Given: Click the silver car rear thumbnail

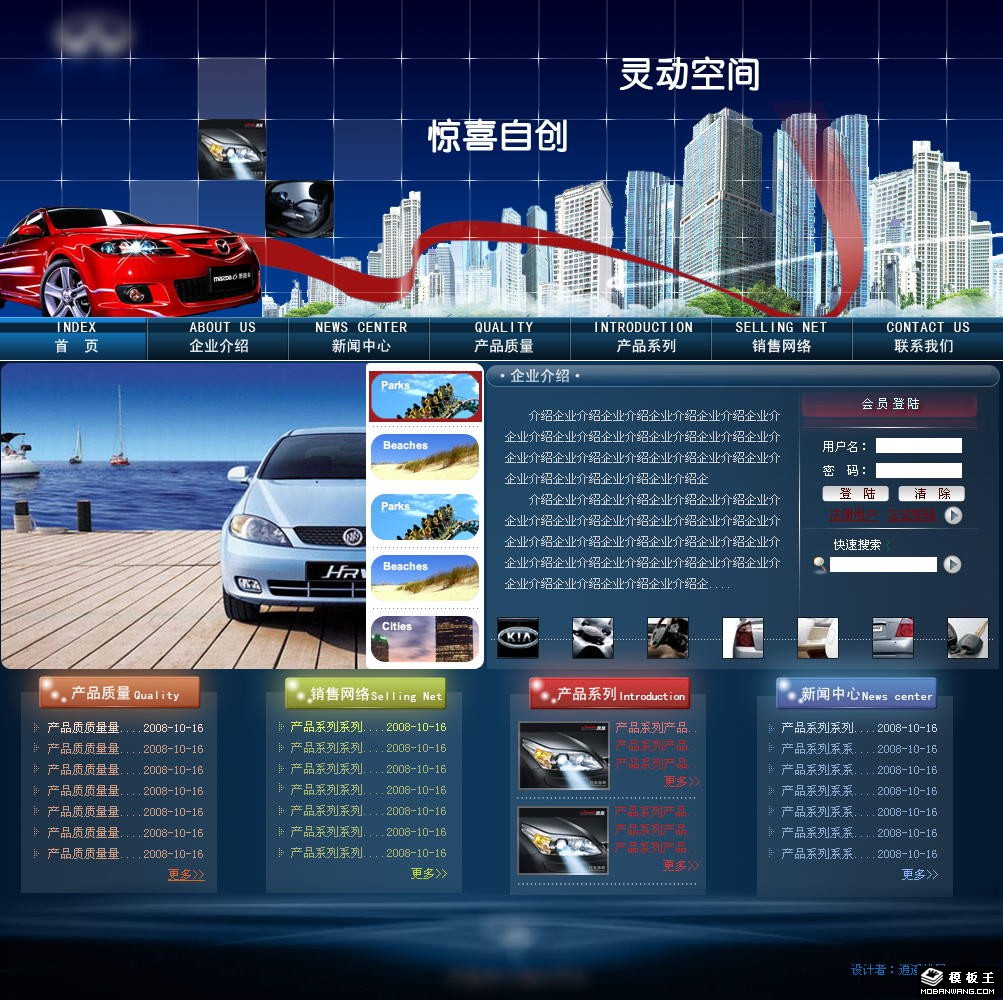Looking at the screenshot, I should (x=893, y=638).
